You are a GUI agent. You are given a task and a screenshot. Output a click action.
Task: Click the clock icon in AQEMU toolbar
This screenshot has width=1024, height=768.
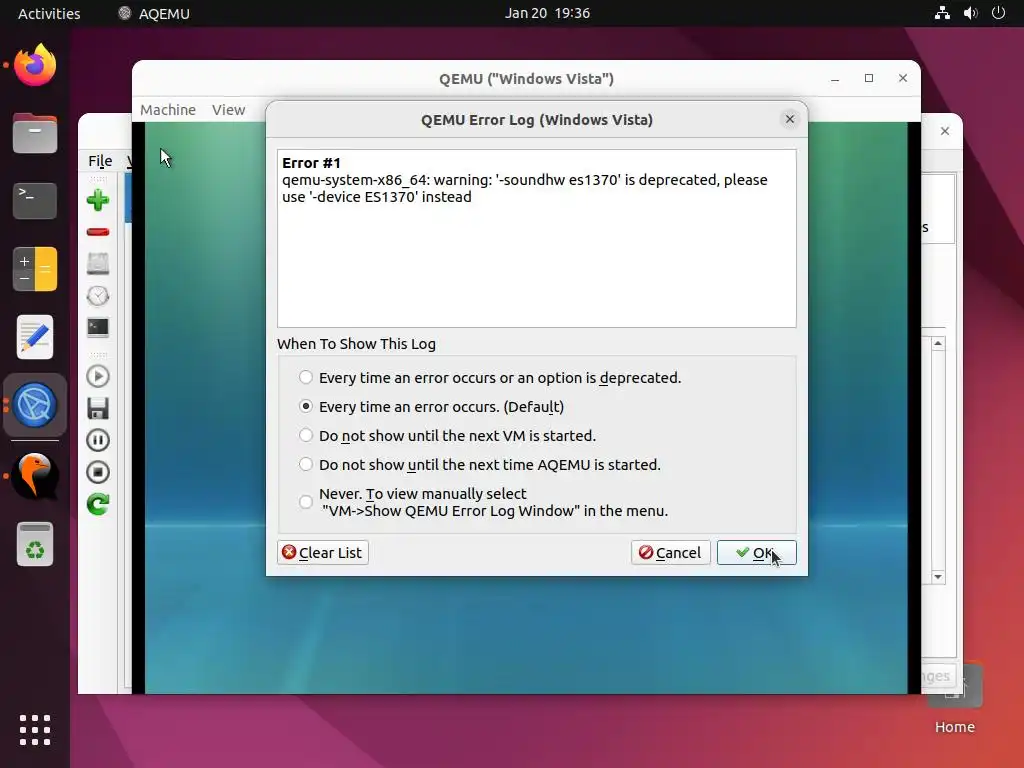click(98, 296)
